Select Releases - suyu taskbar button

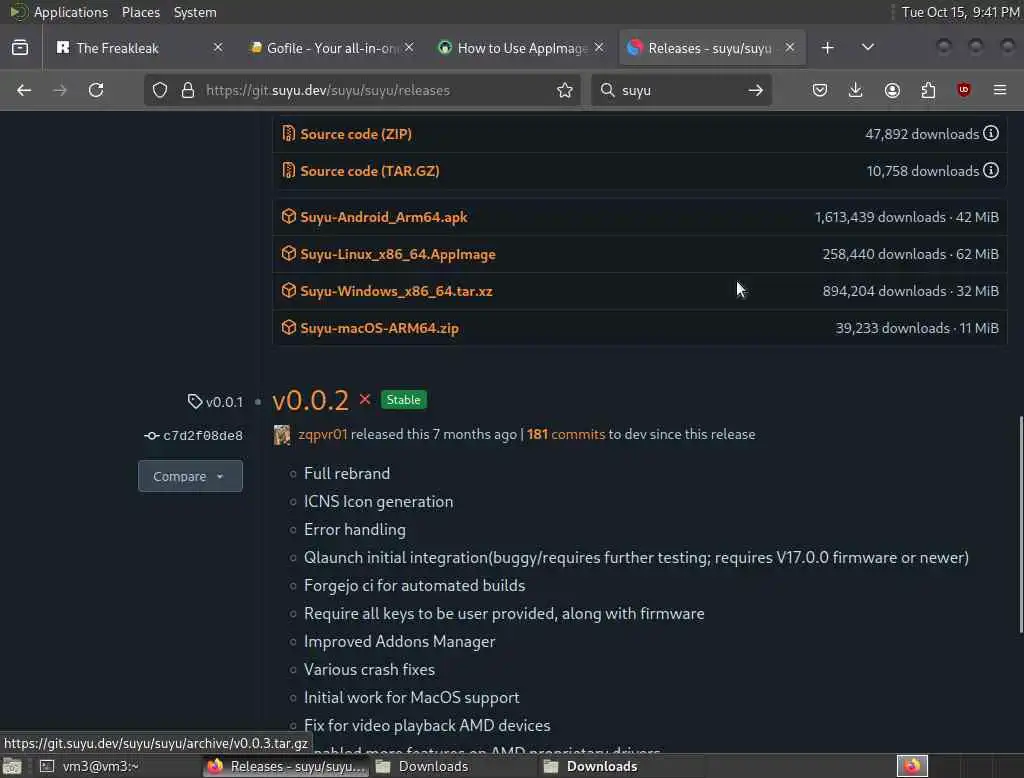(x=286, y=766)
